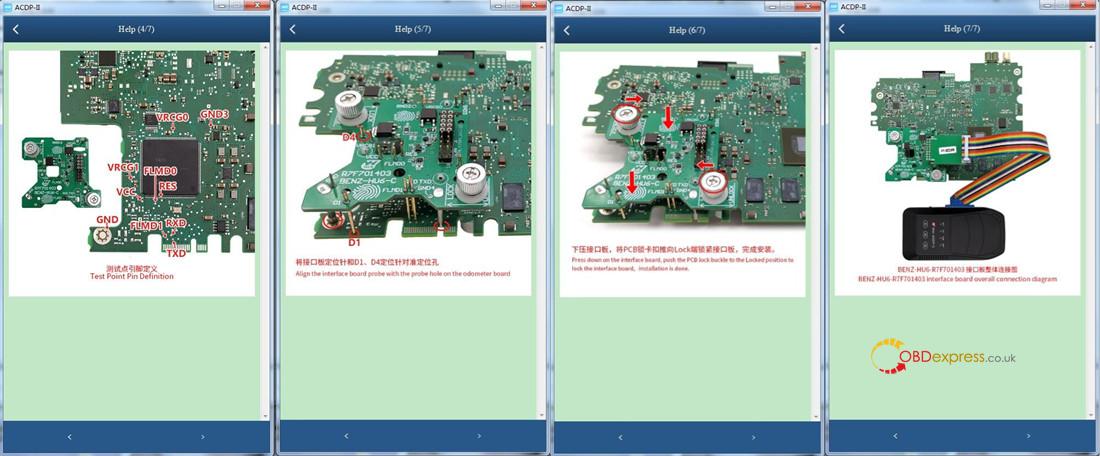This screenshot has height=456, width=1100.
Task: Next page arrow in Help (5/7) window
Action: click(478, 436)
